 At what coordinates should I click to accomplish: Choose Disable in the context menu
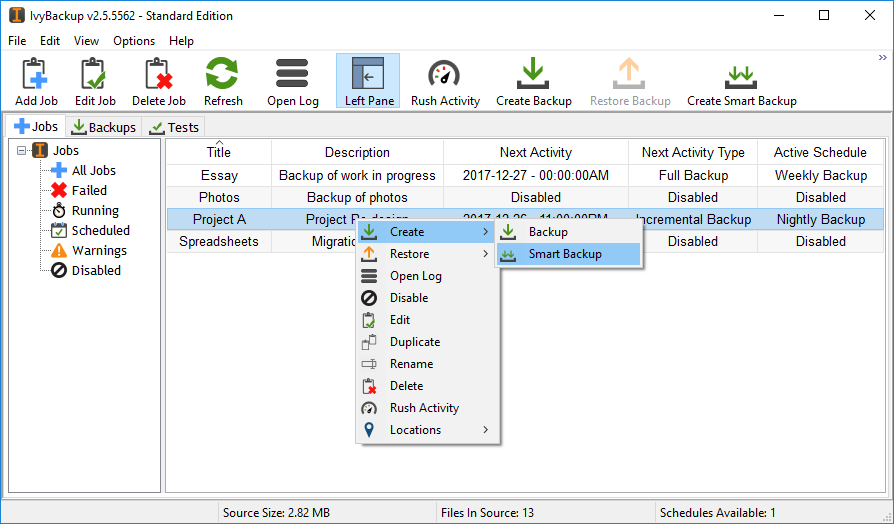(x=428, y=298)
